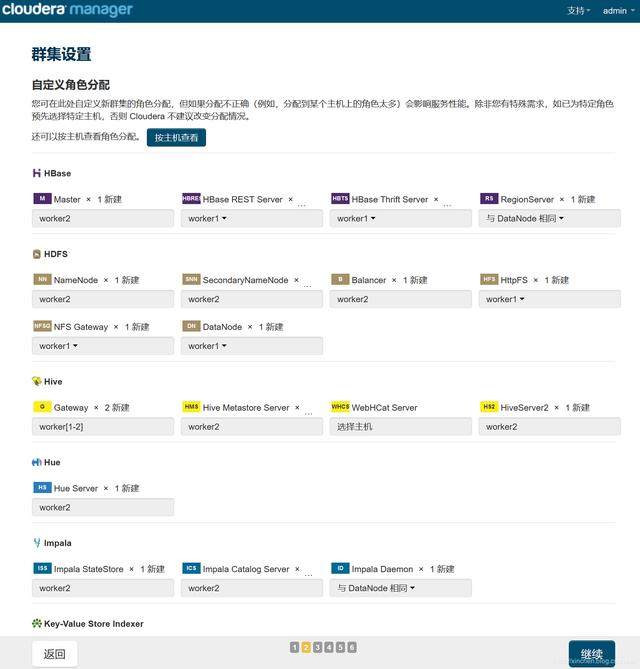
Task: Click the 自定义角色分配 subheading
Action: pyautogui.click(x=71, y=84)
